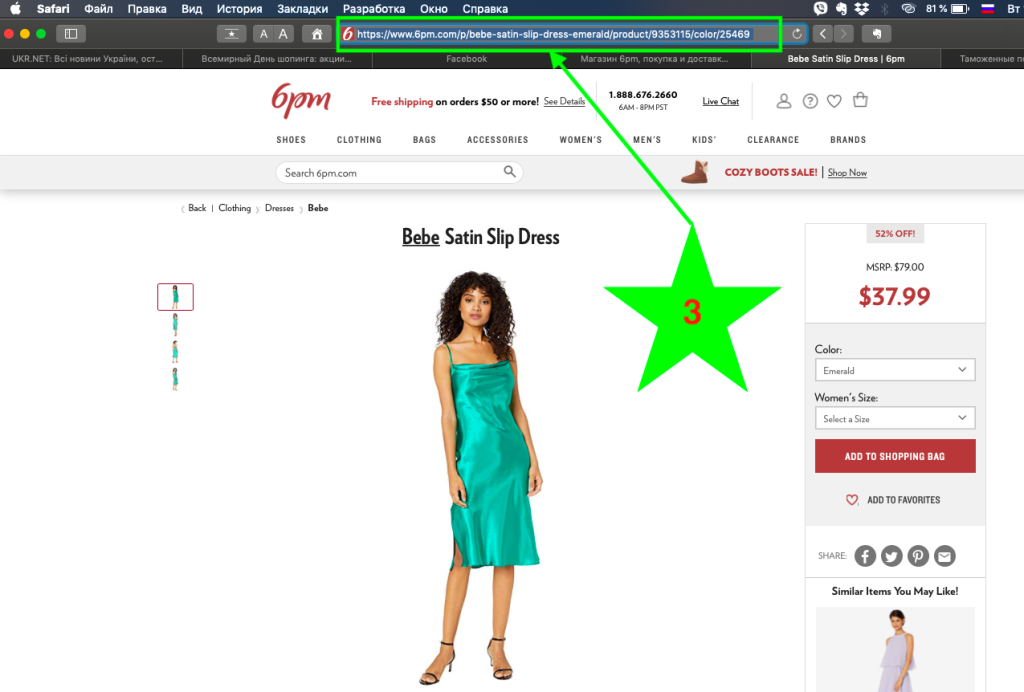Click the help question mark icon

[810, 101]
